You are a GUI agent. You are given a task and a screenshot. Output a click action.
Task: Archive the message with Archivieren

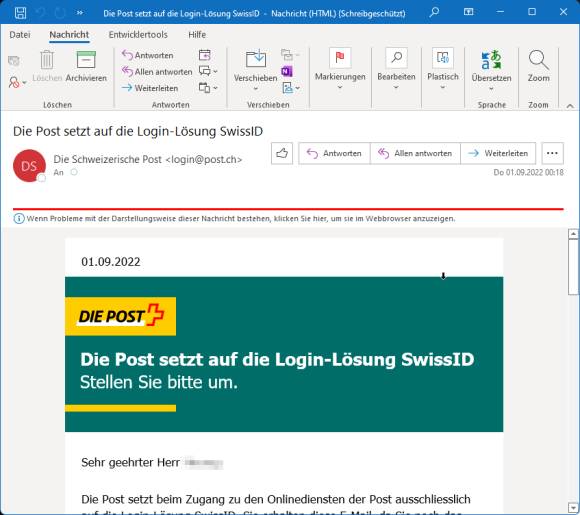point(86,67)
